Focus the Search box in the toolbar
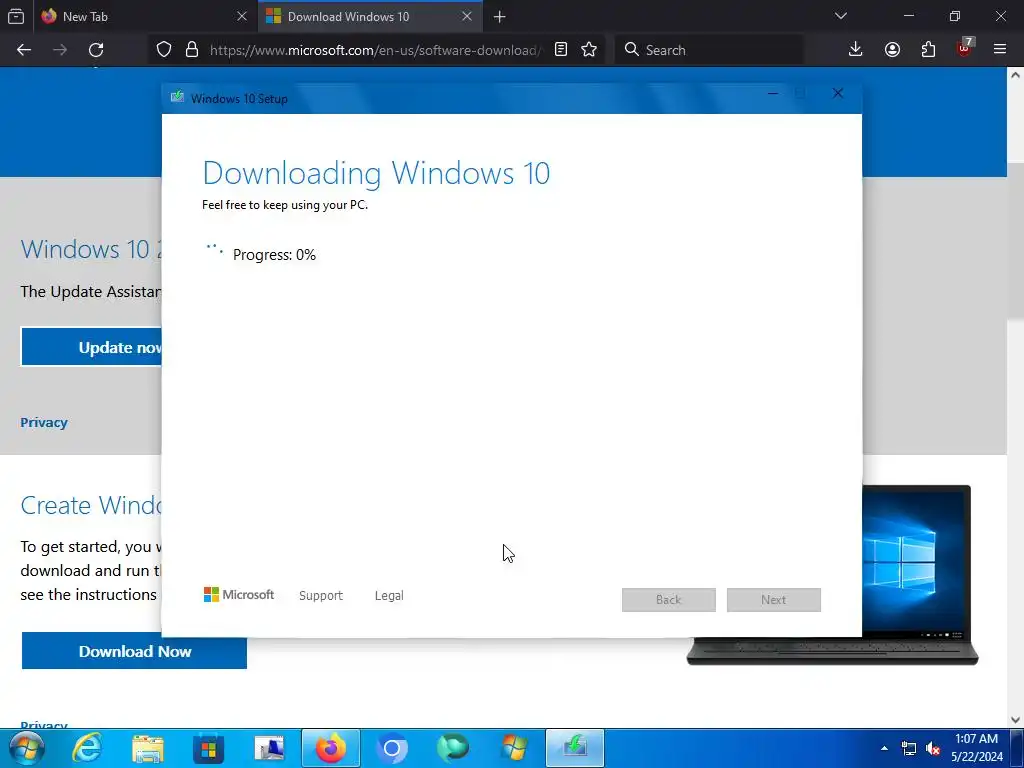1024x768 pixels. pos(709,50)
